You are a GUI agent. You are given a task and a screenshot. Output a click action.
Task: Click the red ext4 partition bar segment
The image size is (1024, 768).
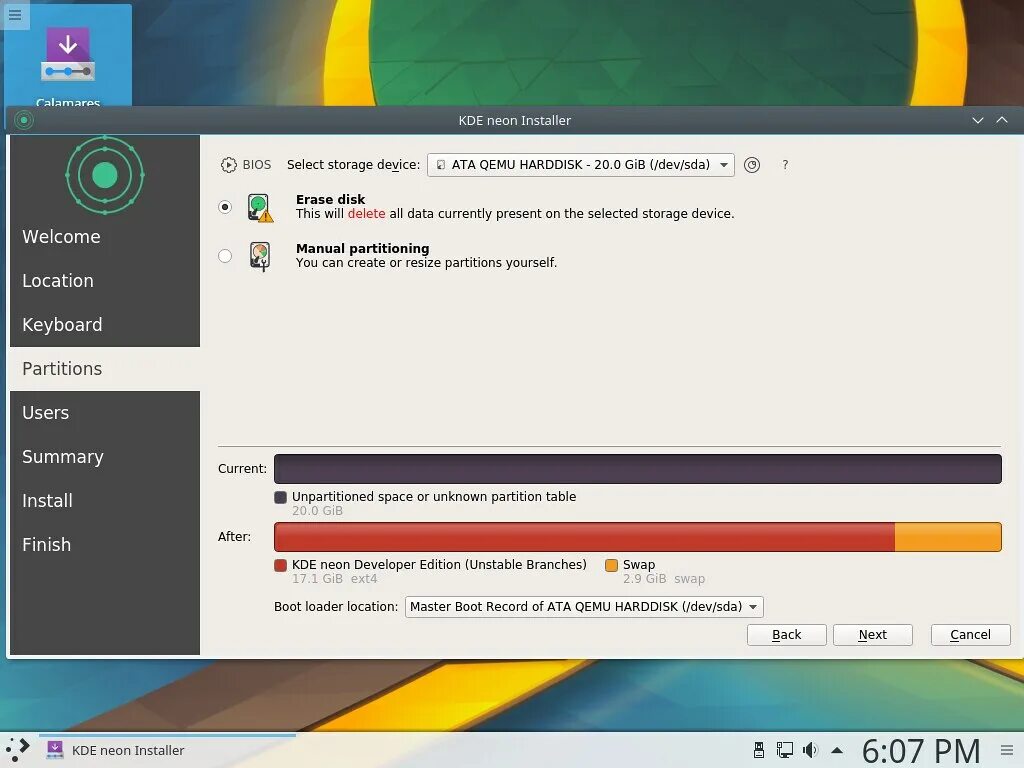tap(584, 537)
